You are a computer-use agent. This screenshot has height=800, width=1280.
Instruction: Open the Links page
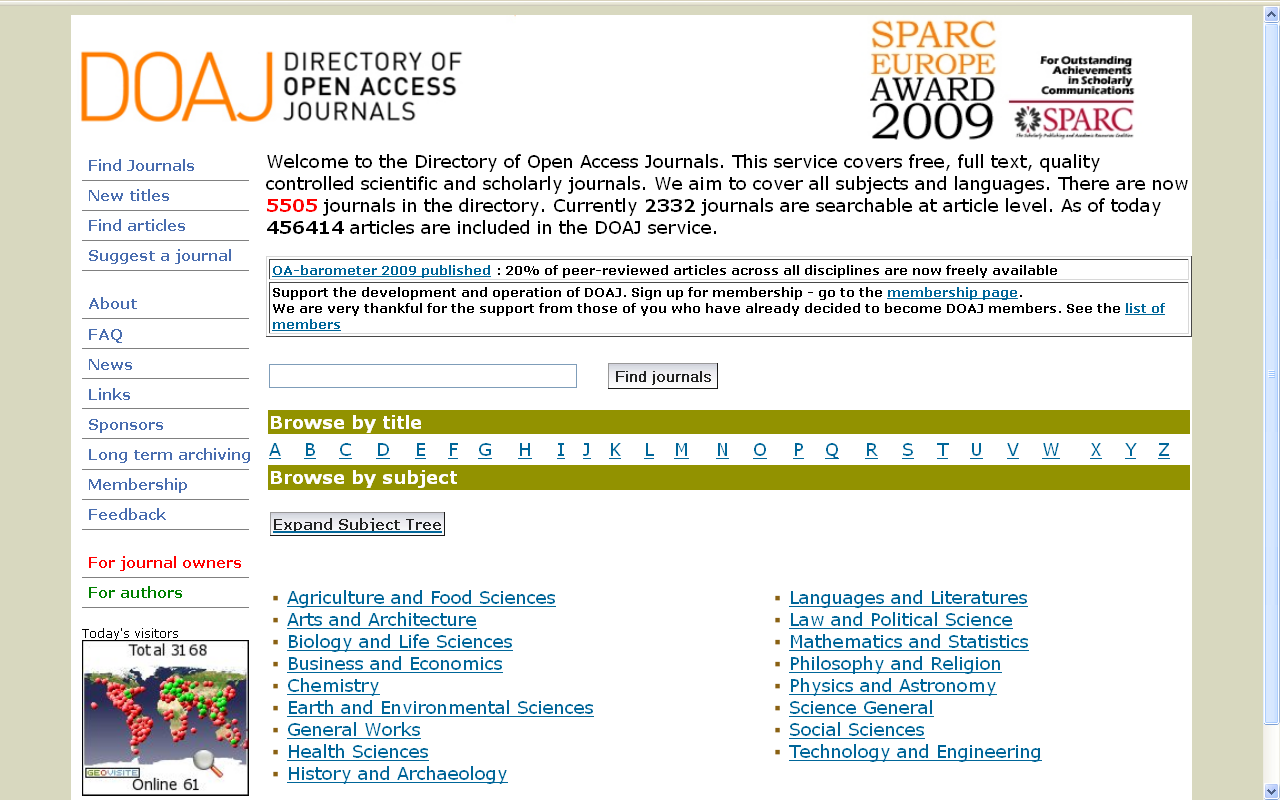point(109,395)
